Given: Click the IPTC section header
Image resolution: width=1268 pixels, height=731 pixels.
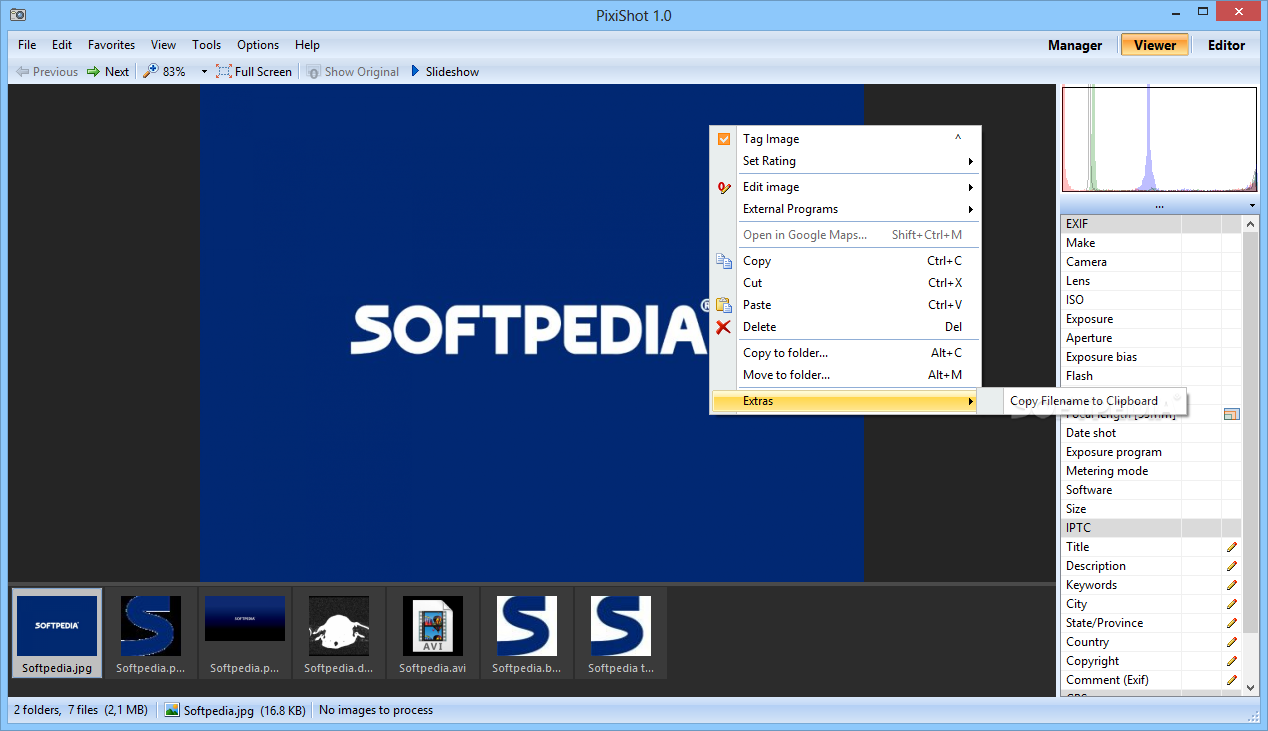Looking at the screenshot, I should 1151,528.
